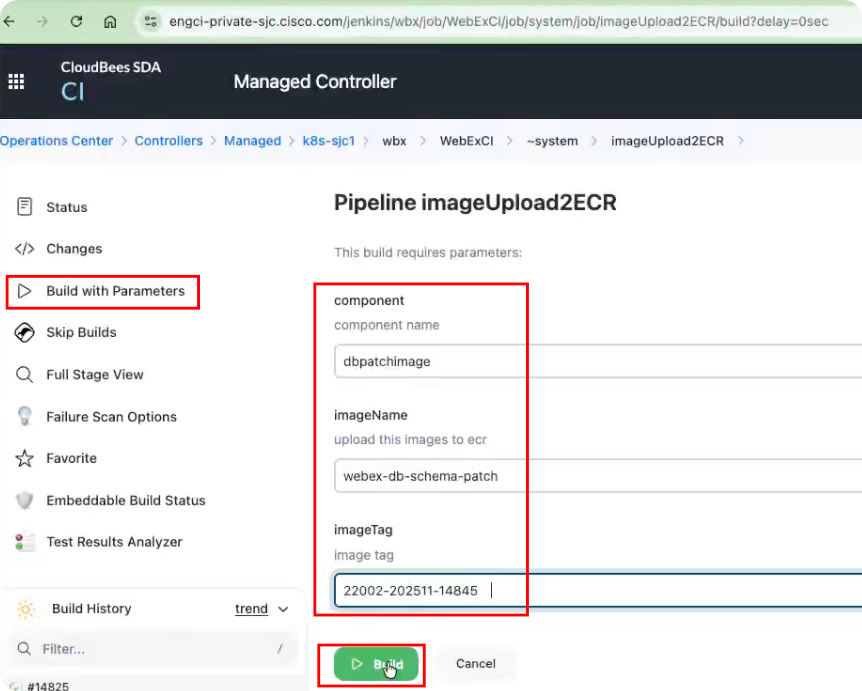Image resolution: width=862 pixels, height=691 pixels.
Task: Open Test Results Analyzer
Action: click(114, 542)
